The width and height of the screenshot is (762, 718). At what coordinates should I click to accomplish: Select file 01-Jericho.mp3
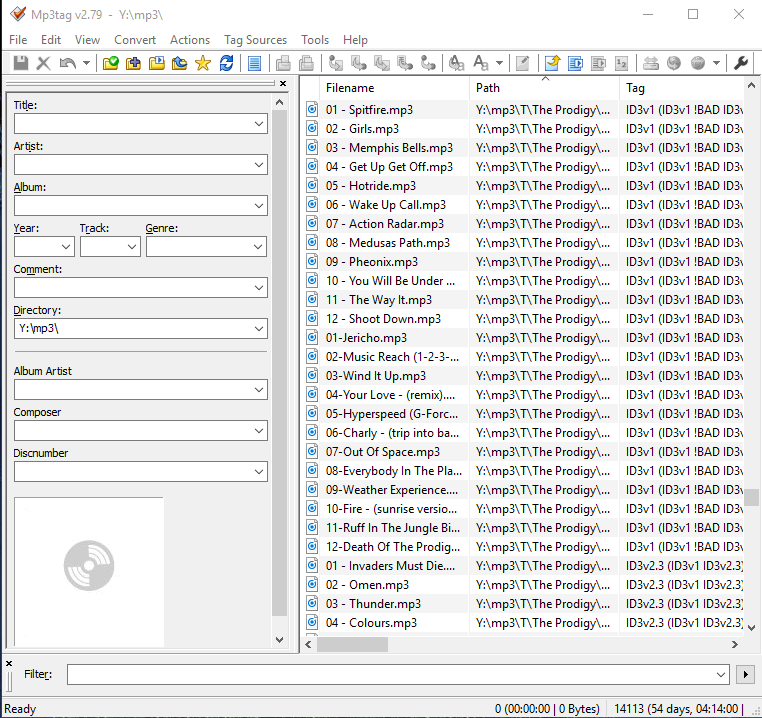point(366,338)
